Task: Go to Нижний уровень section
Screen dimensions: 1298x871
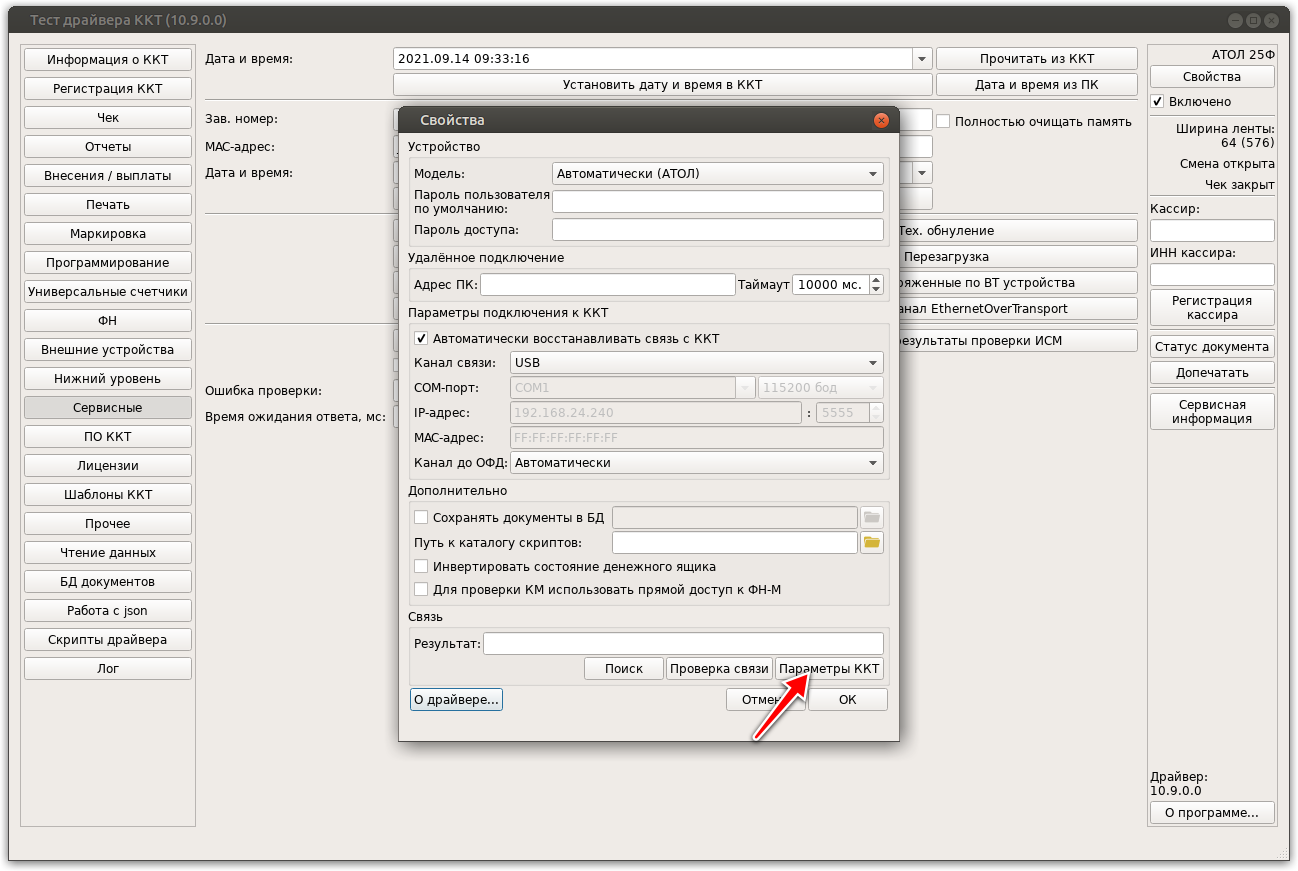Action: click(x=108, y=378)
